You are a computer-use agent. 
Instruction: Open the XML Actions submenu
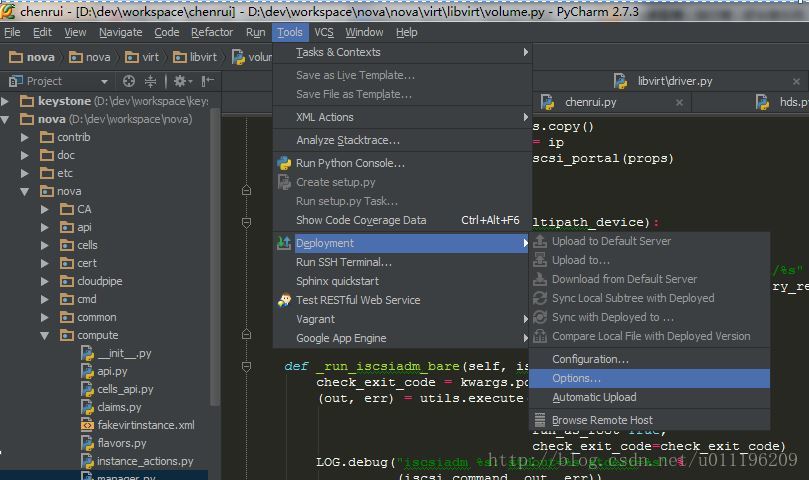402,117
